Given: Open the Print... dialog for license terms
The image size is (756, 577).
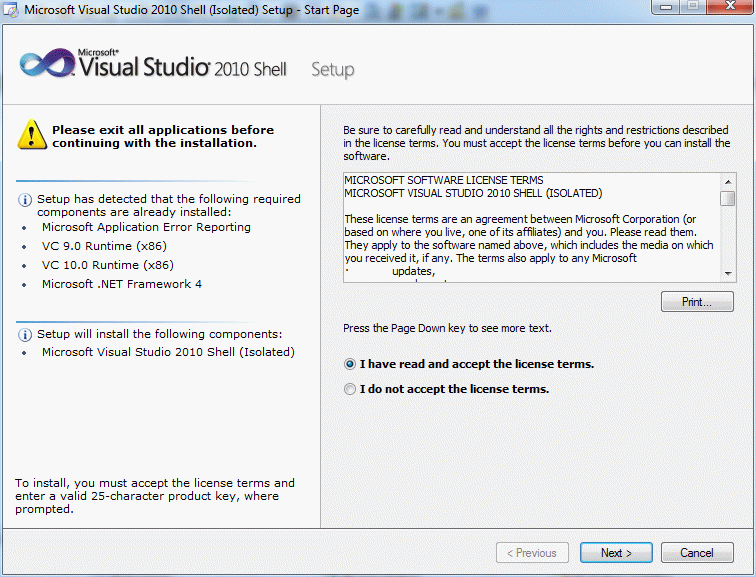Looking at the screenshot, I should pos(697,302).
